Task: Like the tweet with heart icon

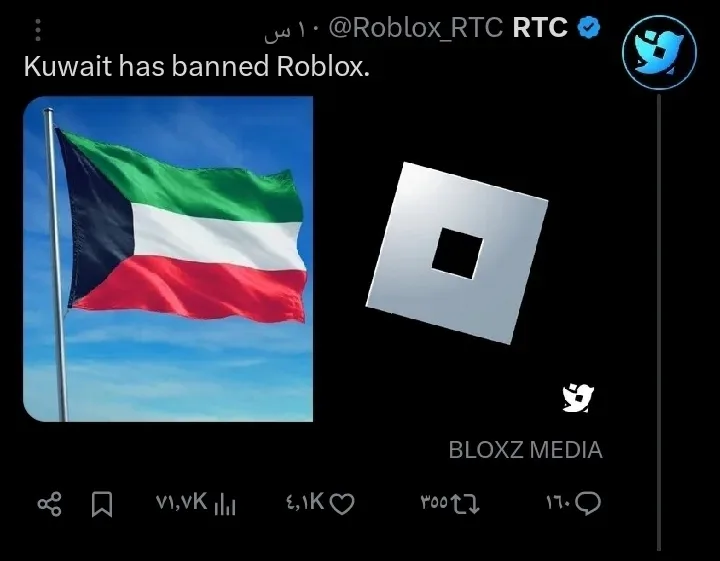Action: (342, 504)
